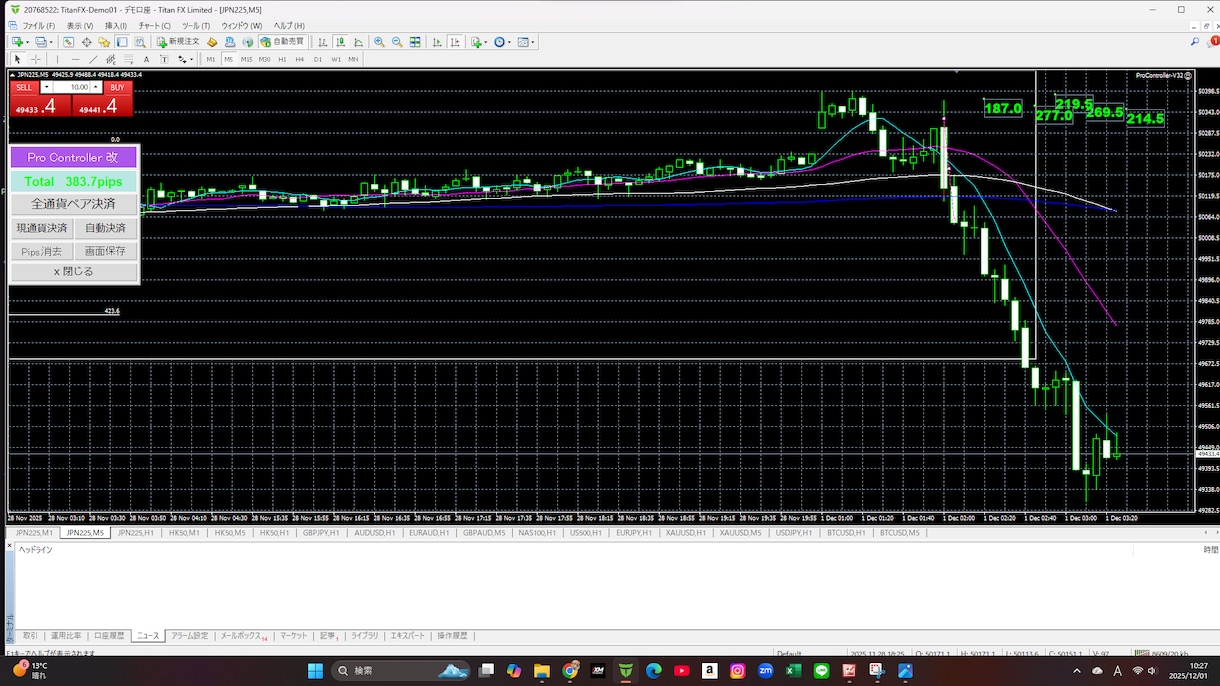Open the ツール (T) menu
The width and height of the screenshot is (1220, 686).
pos(196,25)
